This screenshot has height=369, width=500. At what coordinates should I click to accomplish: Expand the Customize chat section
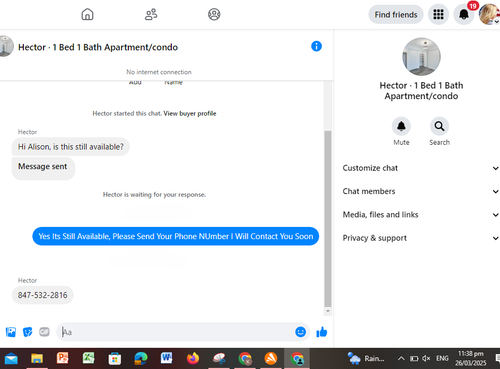[x=420, y=168]
